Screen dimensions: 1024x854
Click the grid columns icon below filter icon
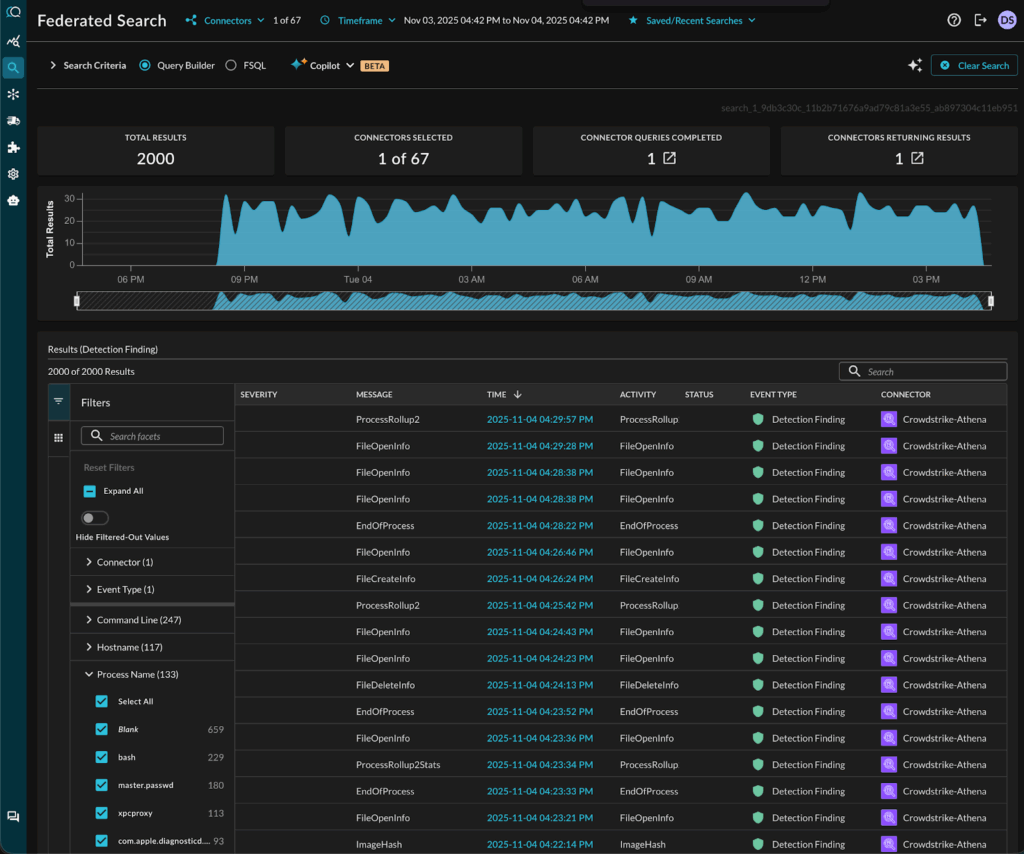click(x=58, y=438)
